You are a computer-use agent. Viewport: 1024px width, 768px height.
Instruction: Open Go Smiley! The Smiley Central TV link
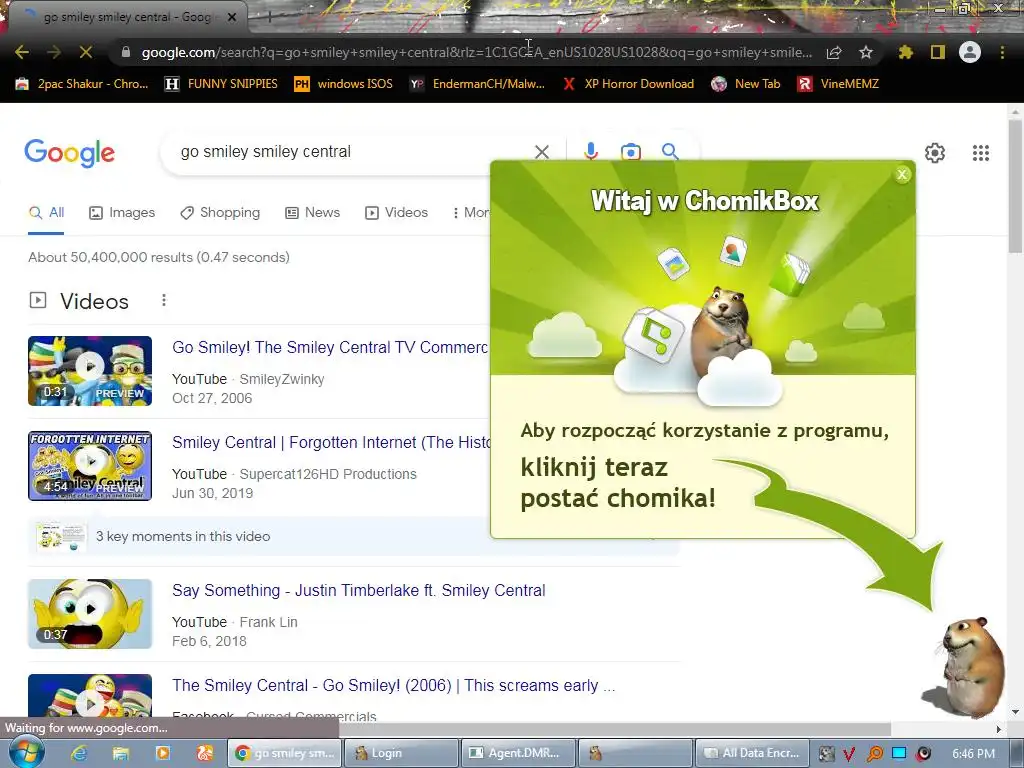tap(330, 347)
